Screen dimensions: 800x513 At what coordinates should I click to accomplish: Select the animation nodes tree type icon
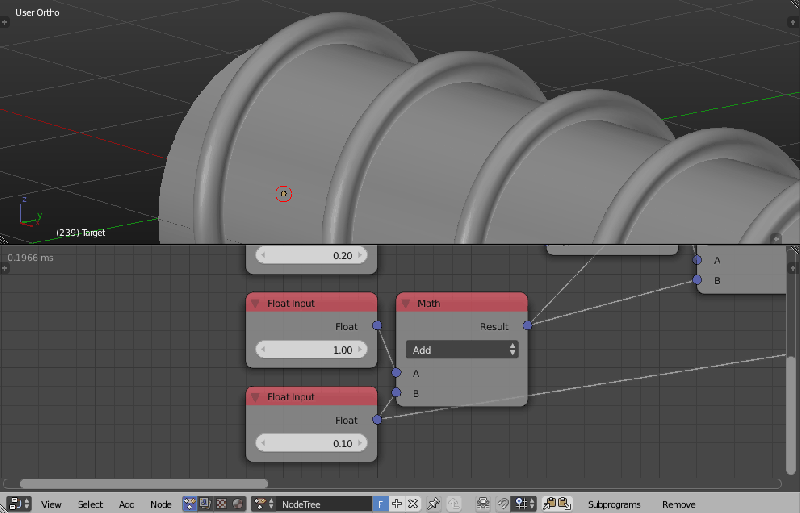click(190, 504)
